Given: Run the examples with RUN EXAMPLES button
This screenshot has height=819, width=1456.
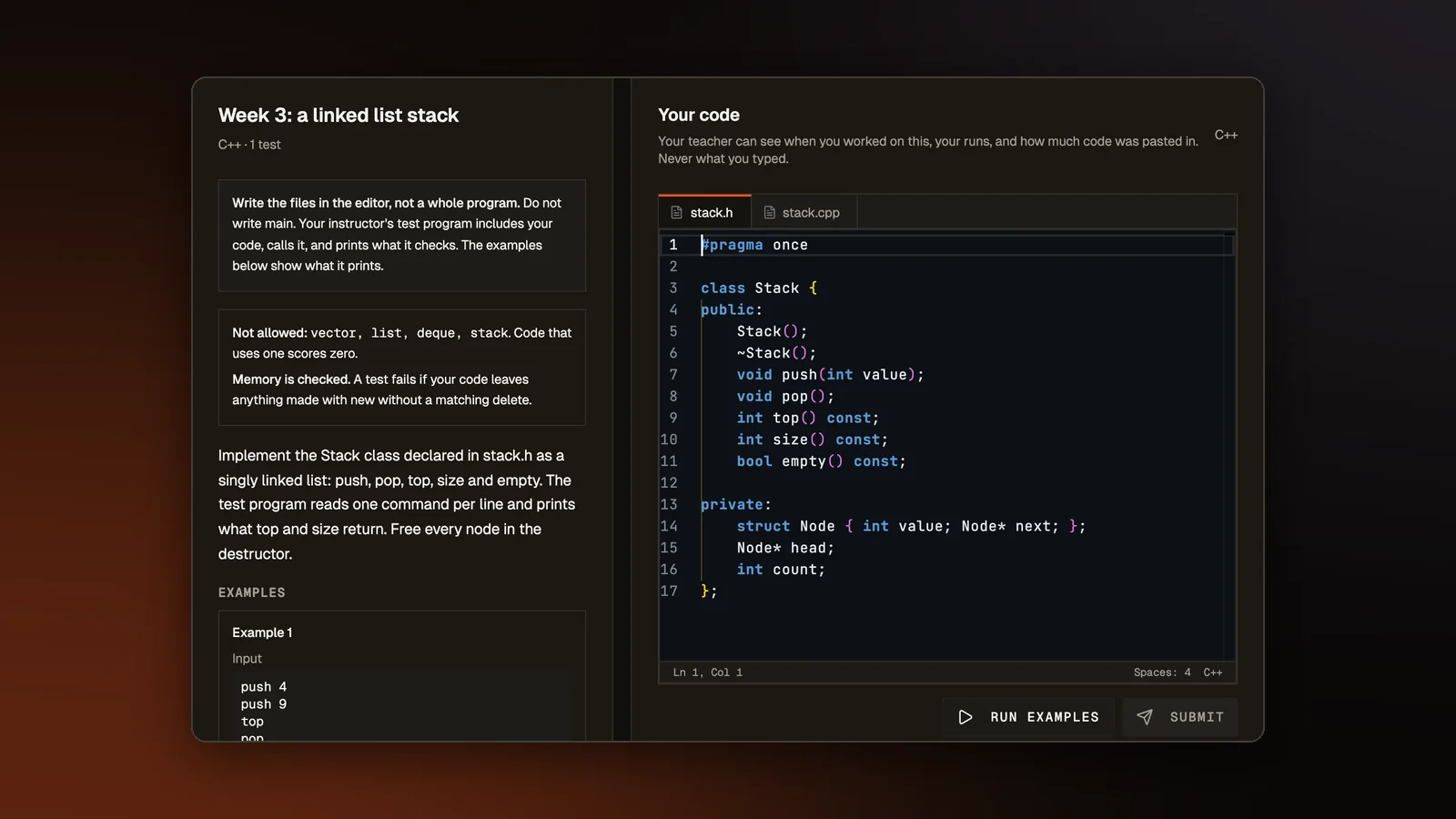Looking at the screenshot, I should [1028, 717].
